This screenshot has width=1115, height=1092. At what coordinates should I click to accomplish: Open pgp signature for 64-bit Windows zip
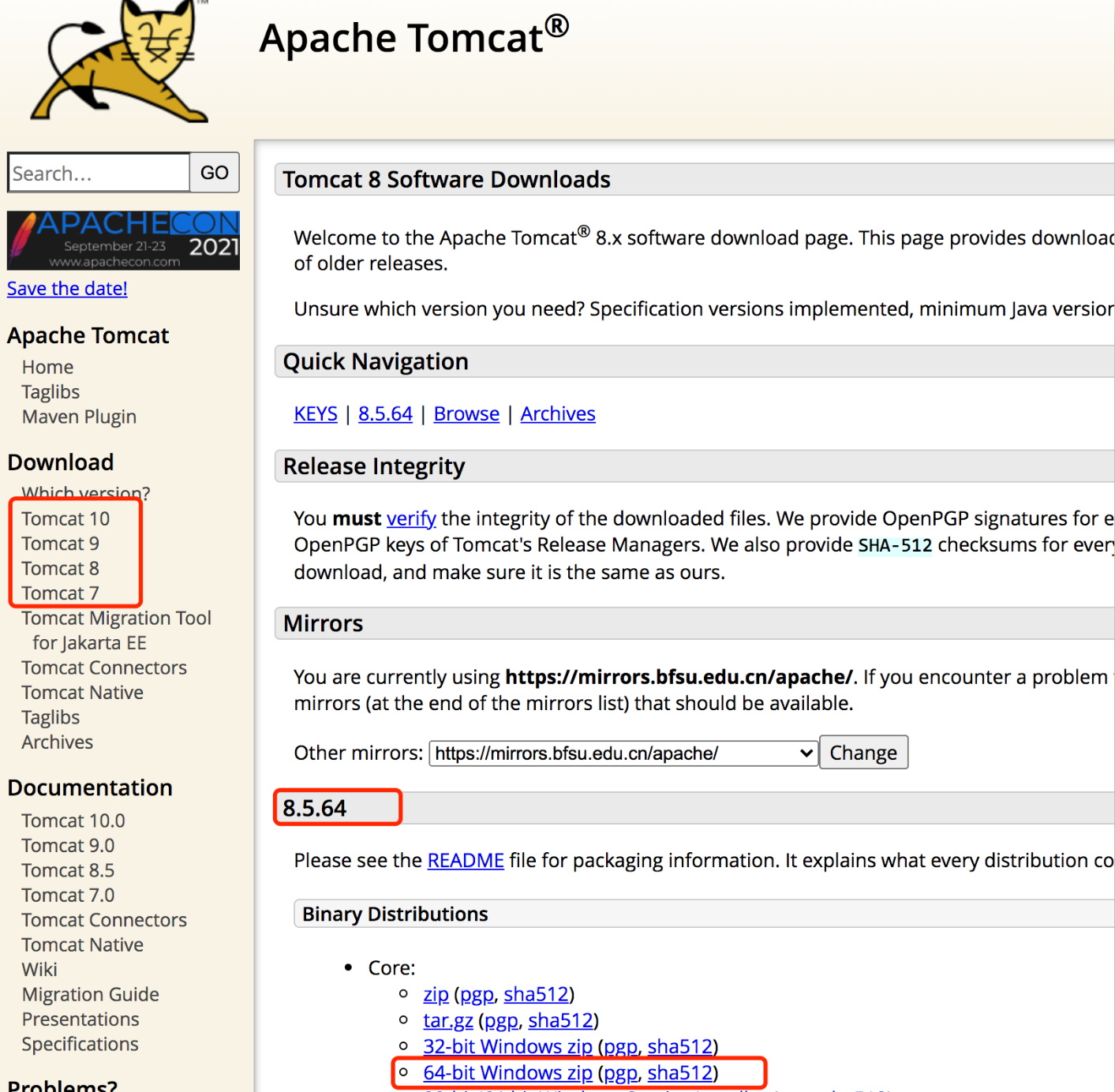tap(620, 1073)
